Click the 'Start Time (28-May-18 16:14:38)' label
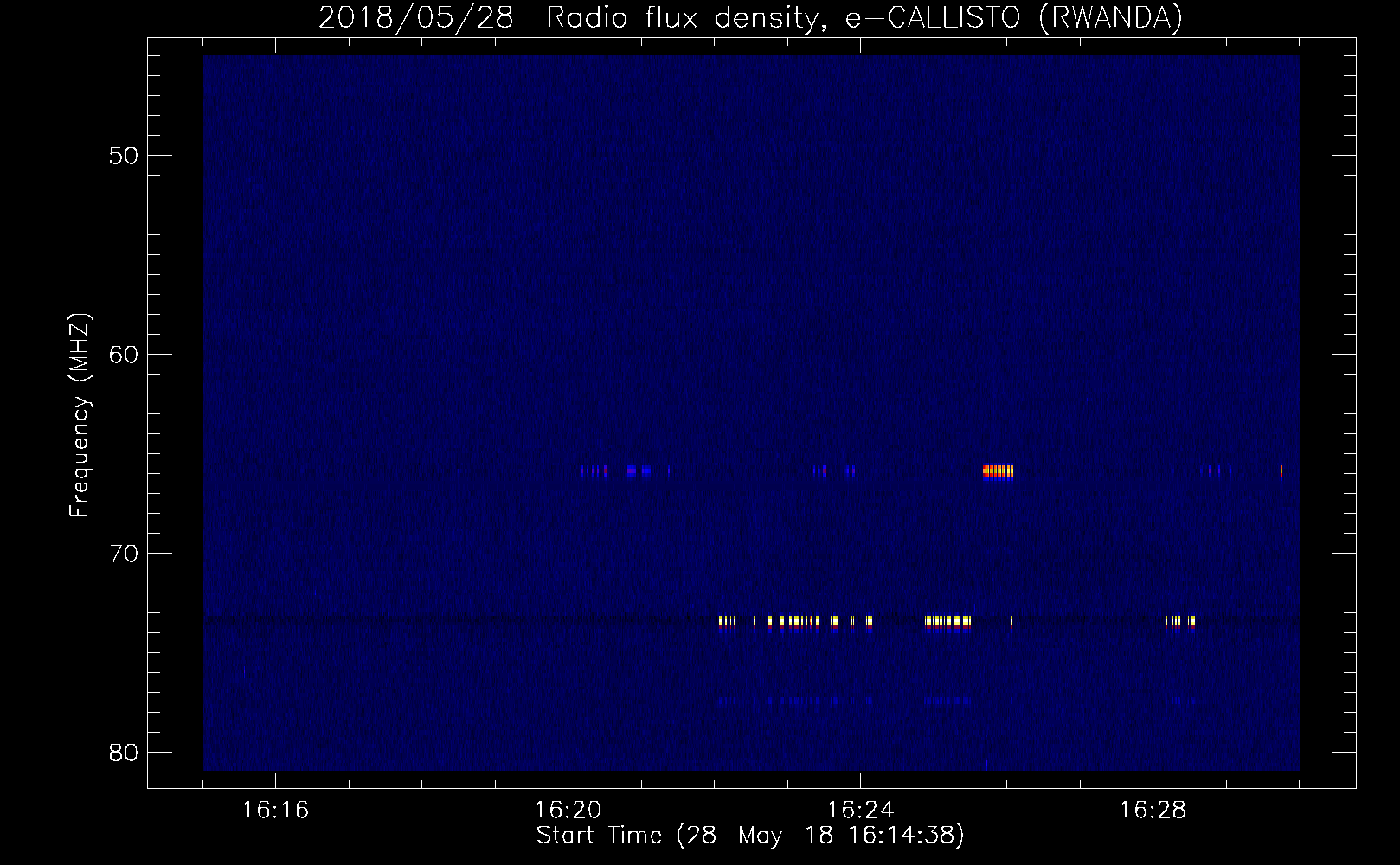1400x865 pixels. [x=750, y=836]
